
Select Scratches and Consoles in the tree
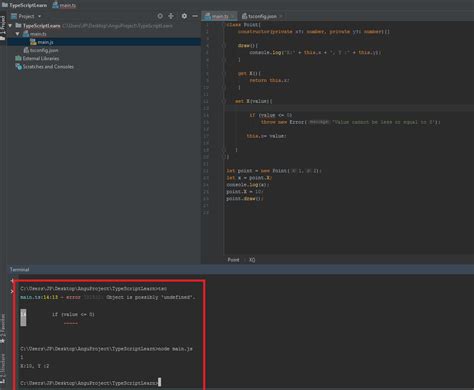click(45, 67)
